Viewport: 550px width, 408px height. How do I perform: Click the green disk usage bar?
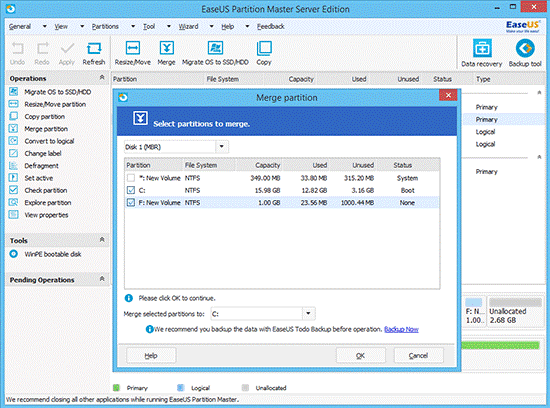(501, 346)
